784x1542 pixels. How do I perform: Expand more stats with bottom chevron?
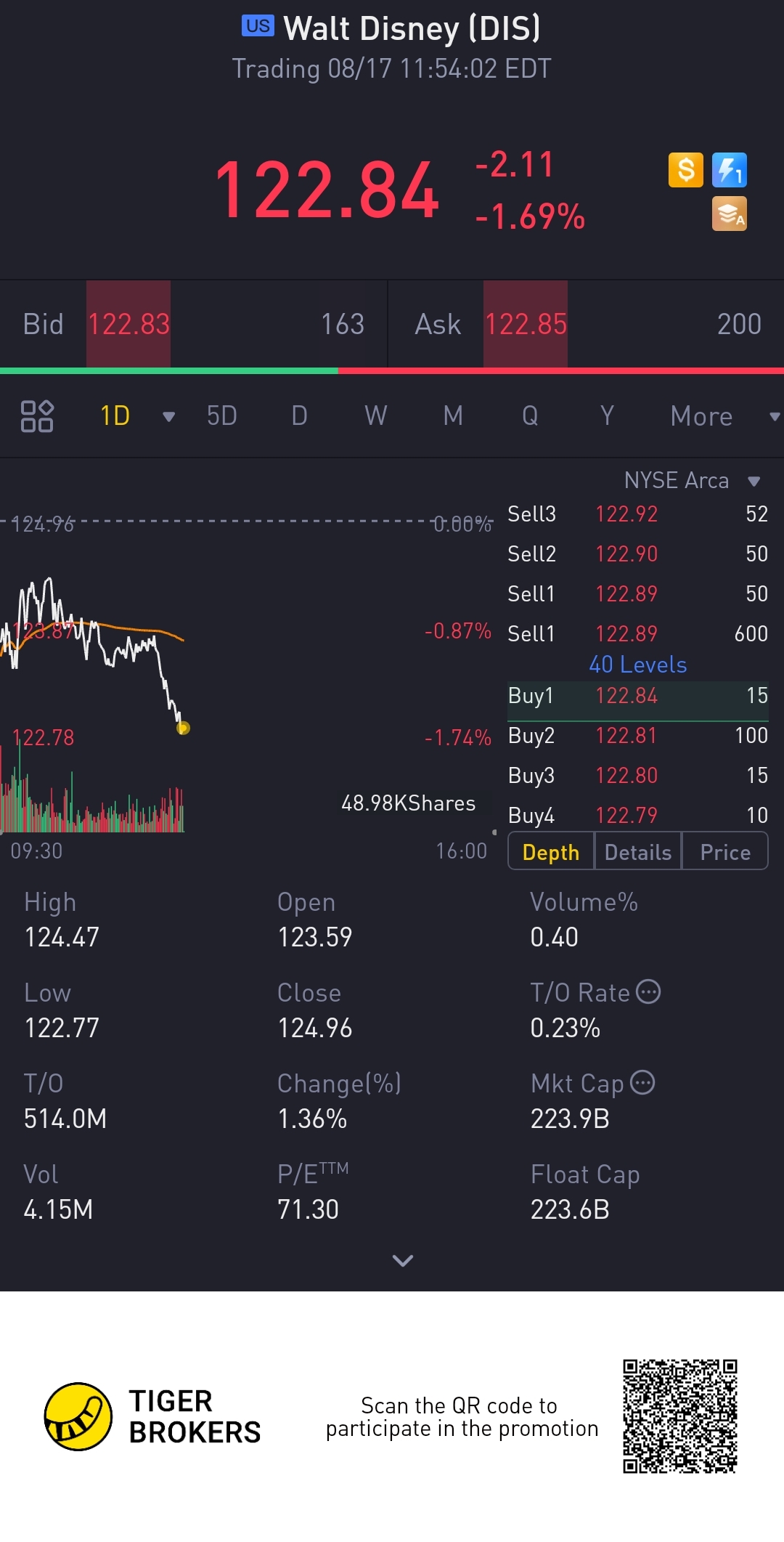coord(402,1260)
